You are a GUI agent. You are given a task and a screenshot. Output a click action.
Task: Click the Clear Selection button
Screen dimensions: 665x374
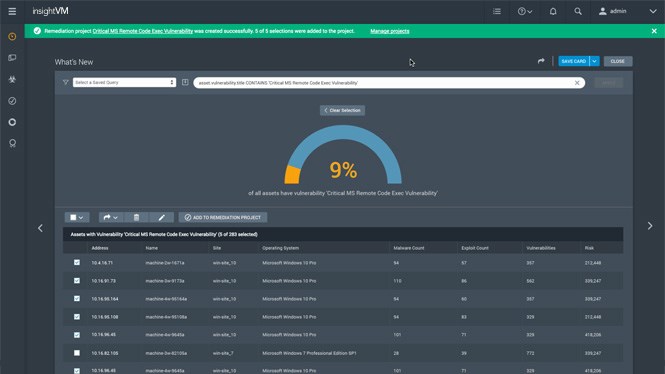pos(342,110)
